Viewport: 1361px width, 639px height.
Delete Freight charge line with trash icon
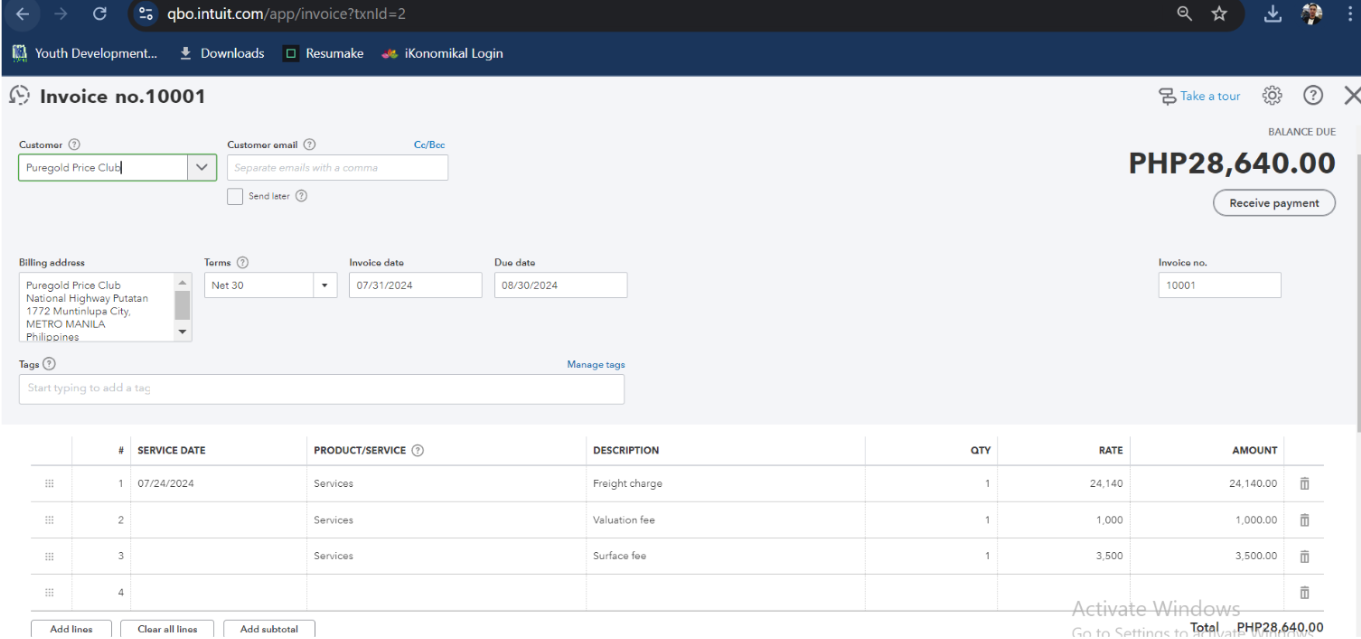pos(1304,484)
